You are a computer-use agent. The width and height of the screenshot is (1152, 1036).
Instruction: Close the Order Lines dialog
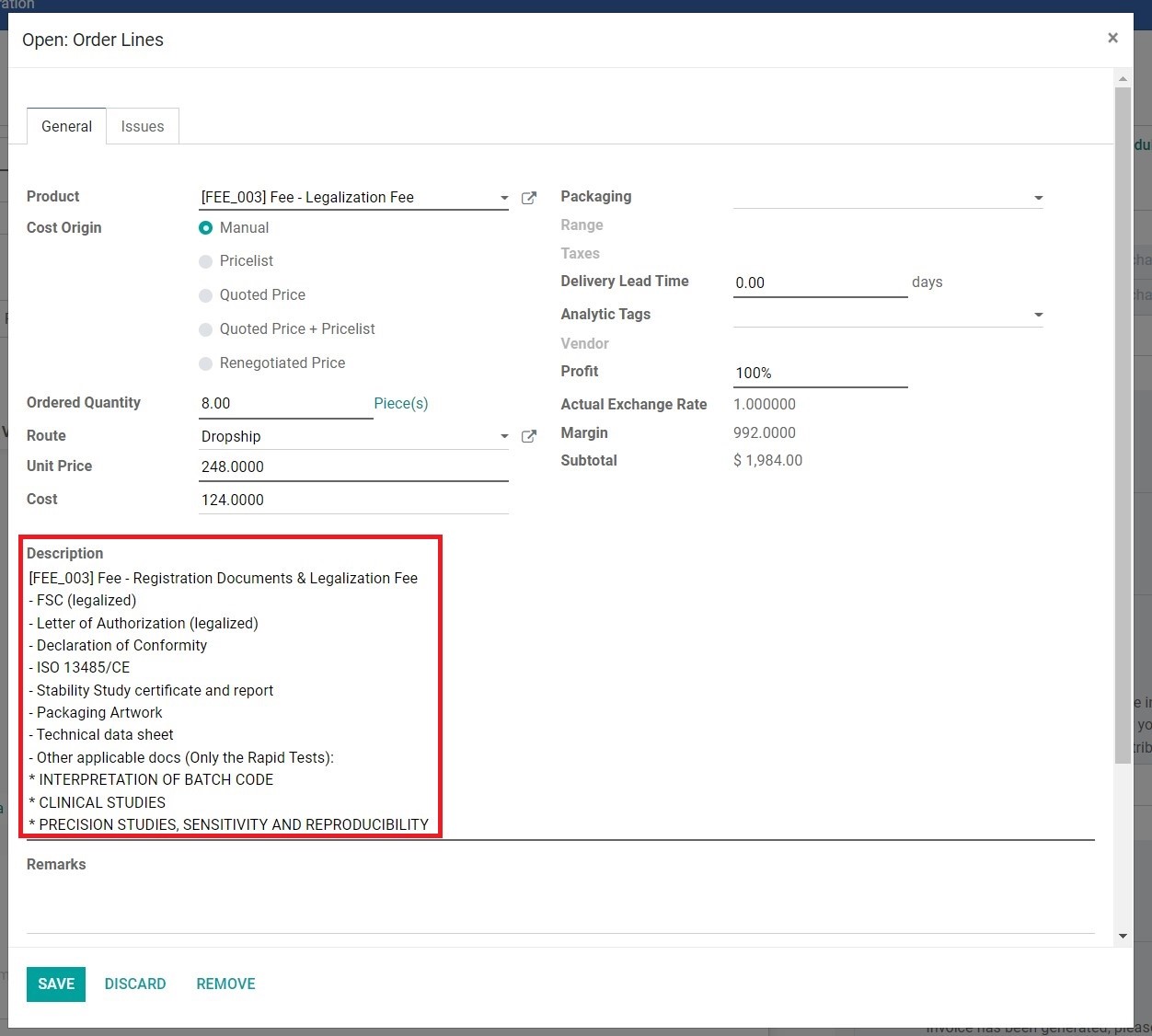[1112, 38]
